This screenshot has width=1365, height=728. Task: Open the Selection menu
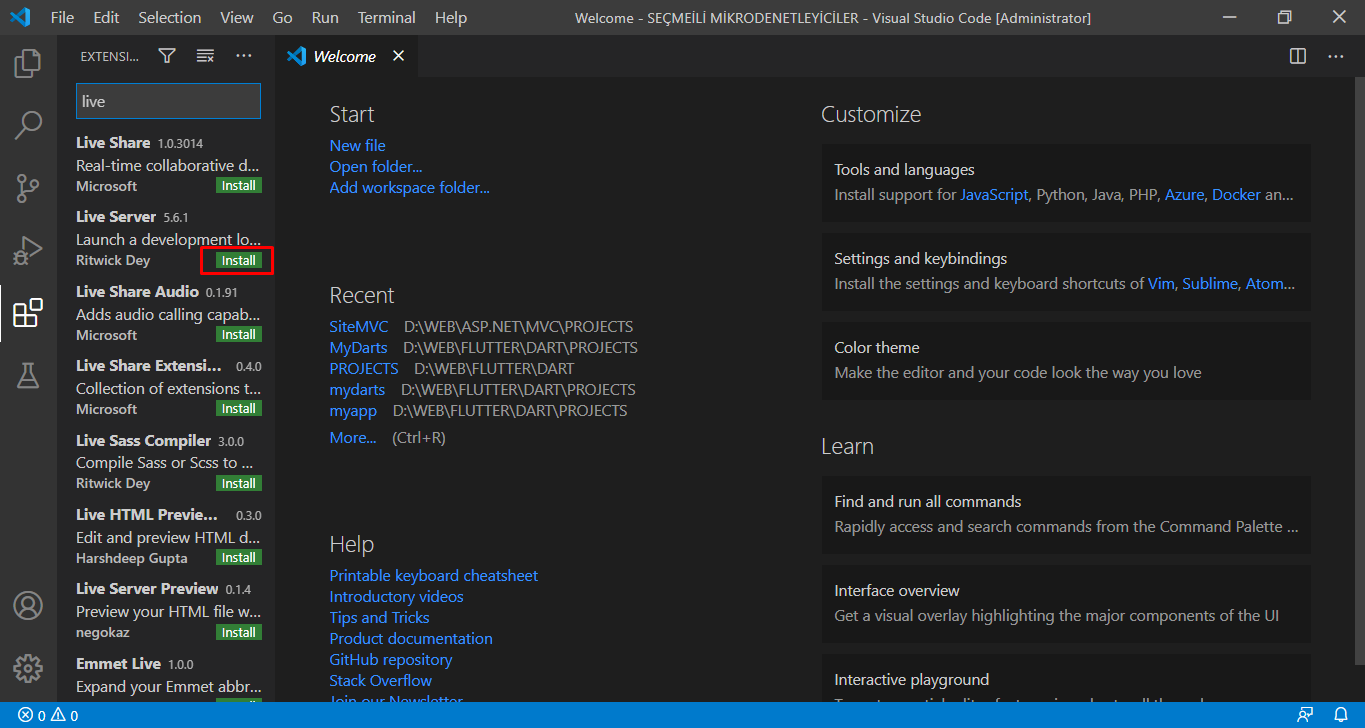(x=169, y=18)
